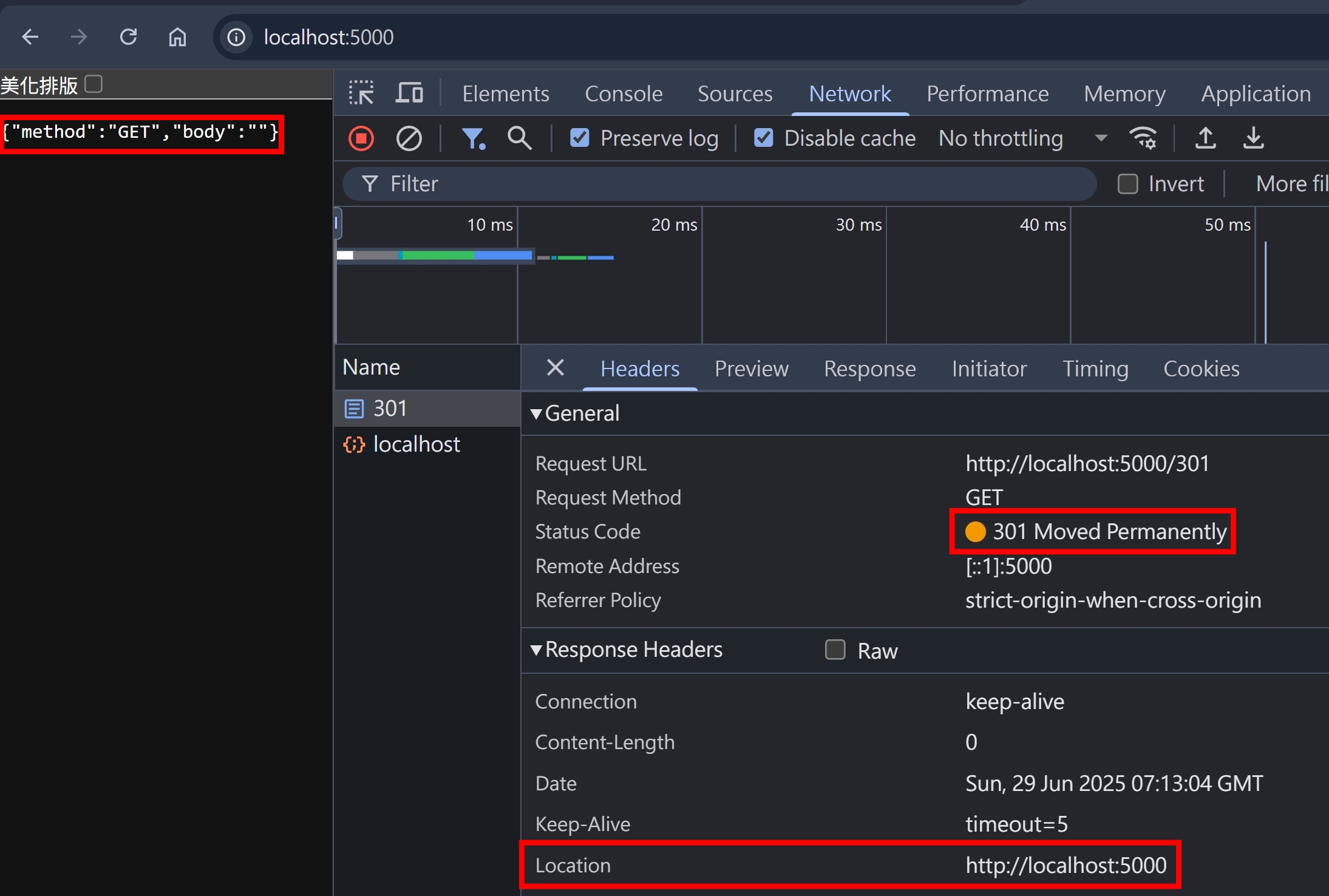Screen dimensions: 1329x896
Task: Select the Network tab
Action: point(850,93)
